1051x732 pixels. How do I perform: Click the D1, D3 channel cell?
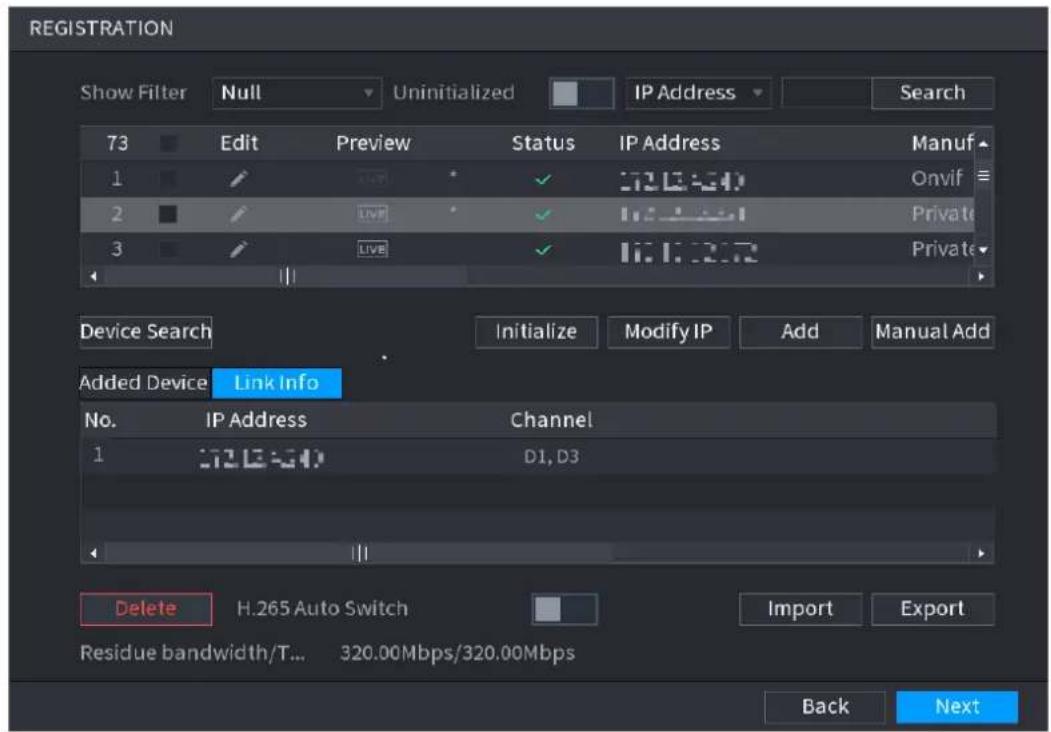[x=551, y=456]
